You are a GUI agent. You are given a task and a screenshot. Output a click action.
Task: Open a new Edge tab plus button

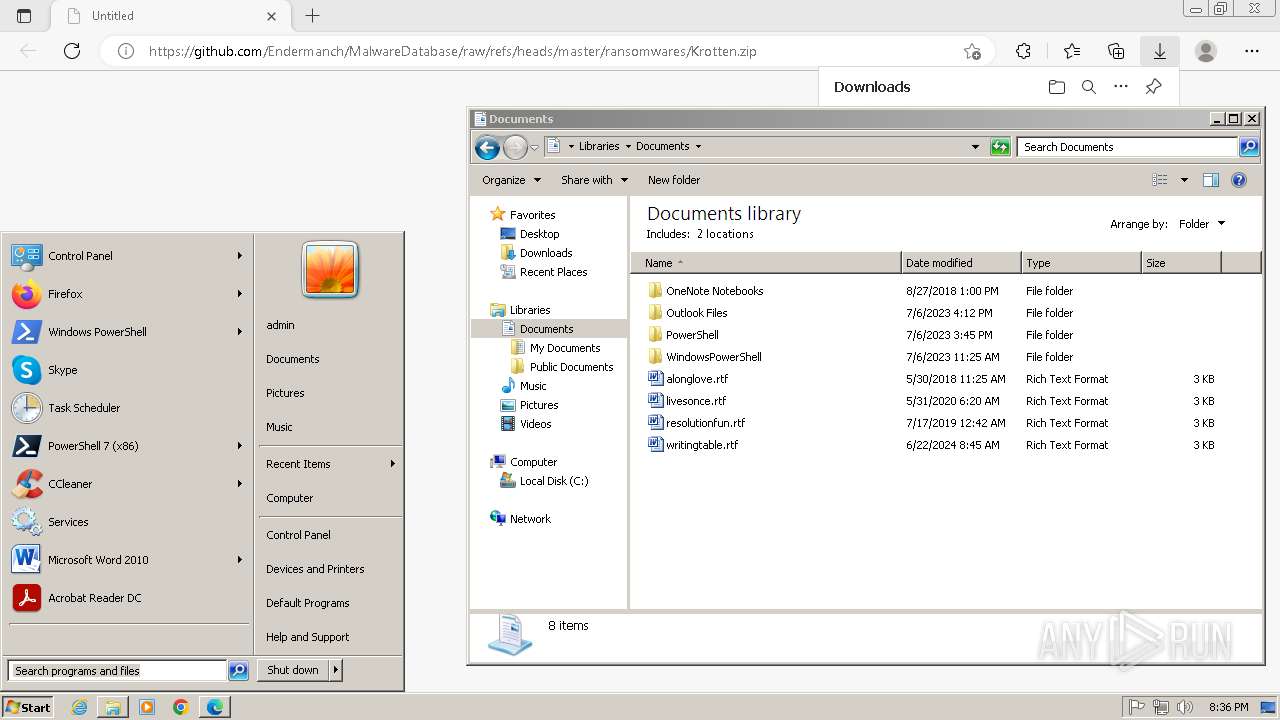[312, 16]
